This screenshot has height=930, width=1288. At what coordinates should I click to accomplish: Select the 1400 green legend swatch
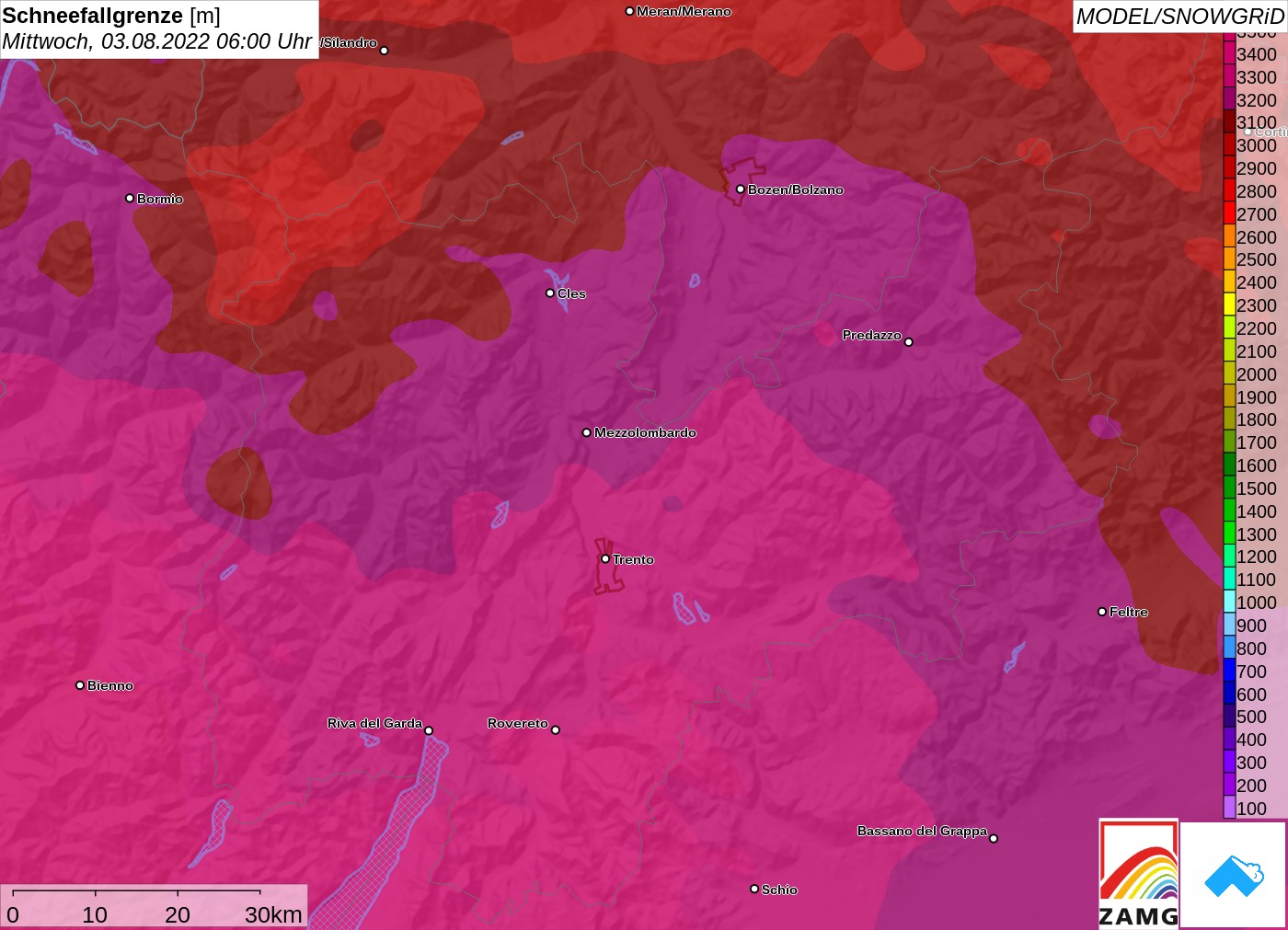pos(1229,511)
